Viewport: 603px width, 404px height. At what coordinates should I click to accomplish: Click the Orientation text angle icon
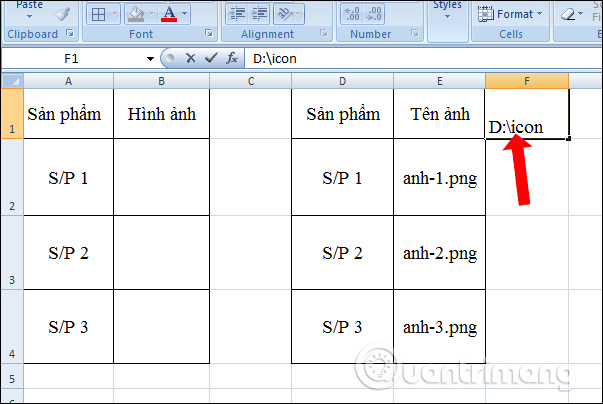tap(285, 14)
